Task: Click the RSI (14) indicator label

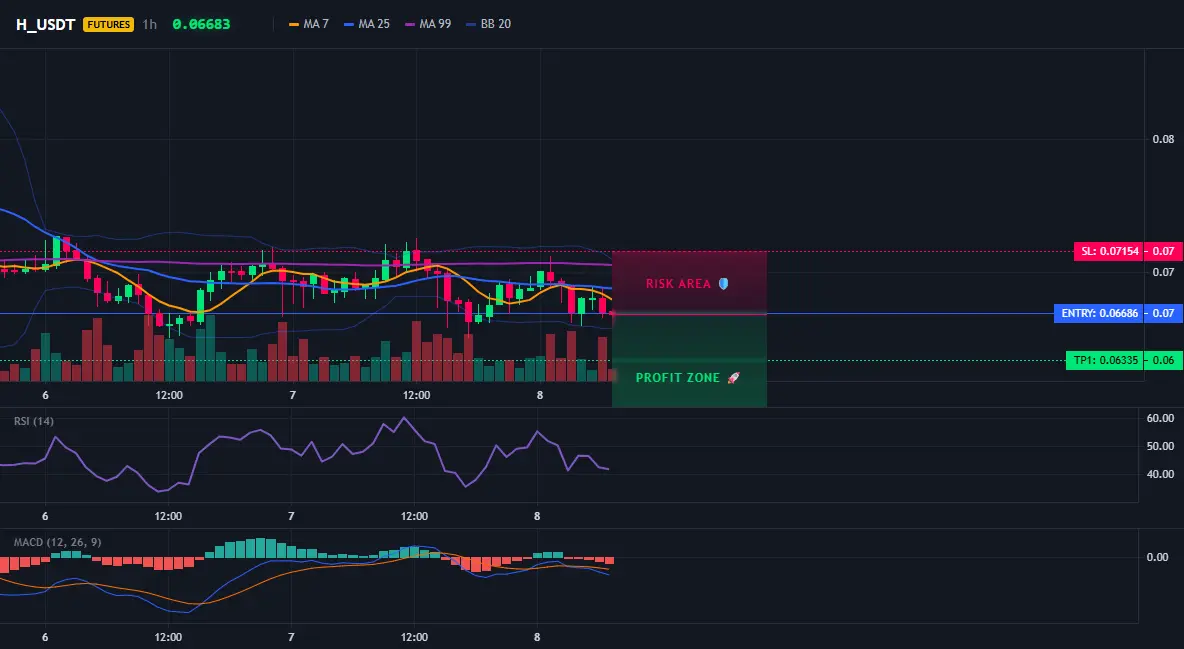Action: tap(34, 421)
